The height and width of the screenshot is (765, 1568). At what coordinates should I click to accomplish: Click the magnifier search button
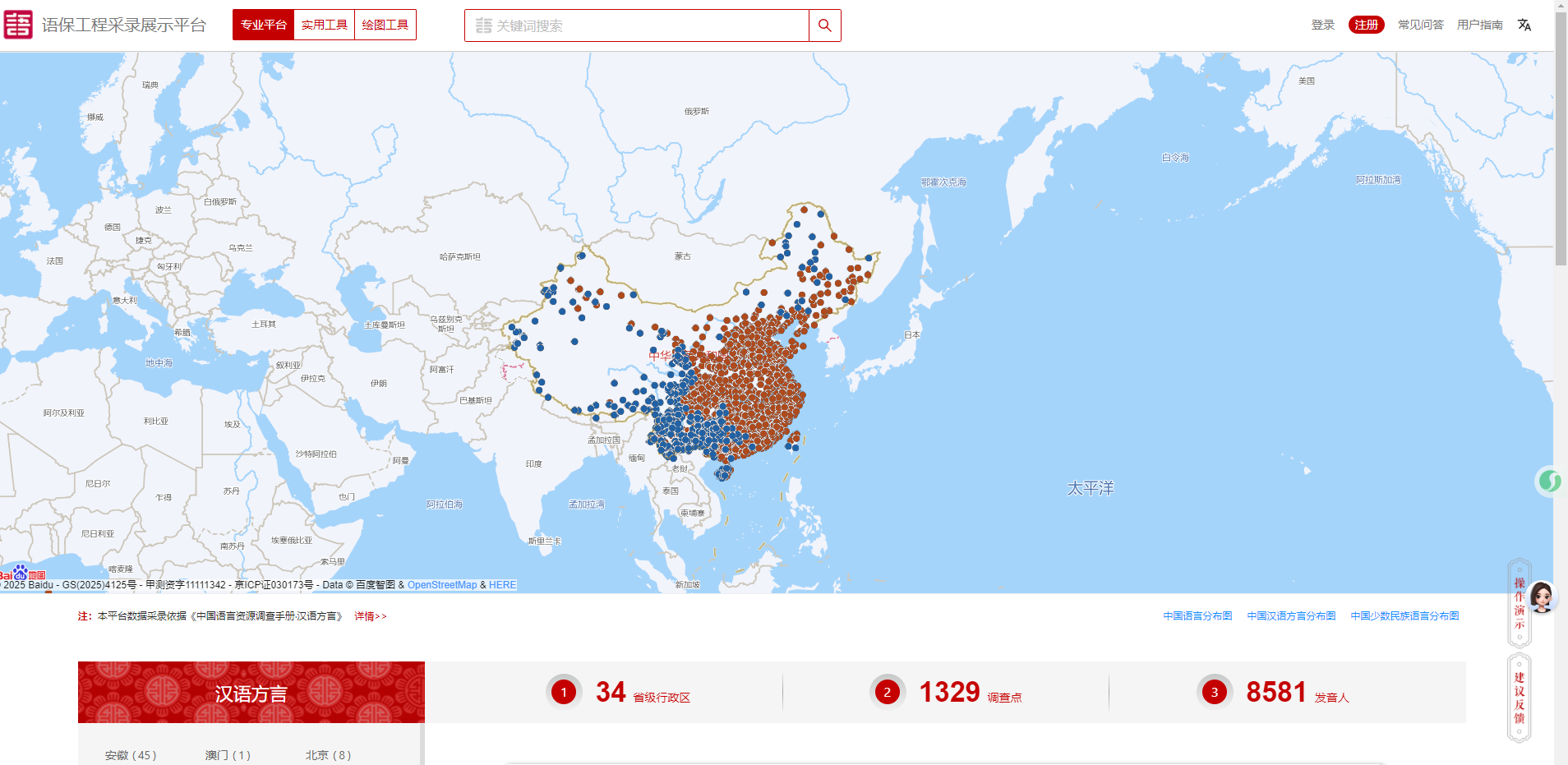(824, 25)
